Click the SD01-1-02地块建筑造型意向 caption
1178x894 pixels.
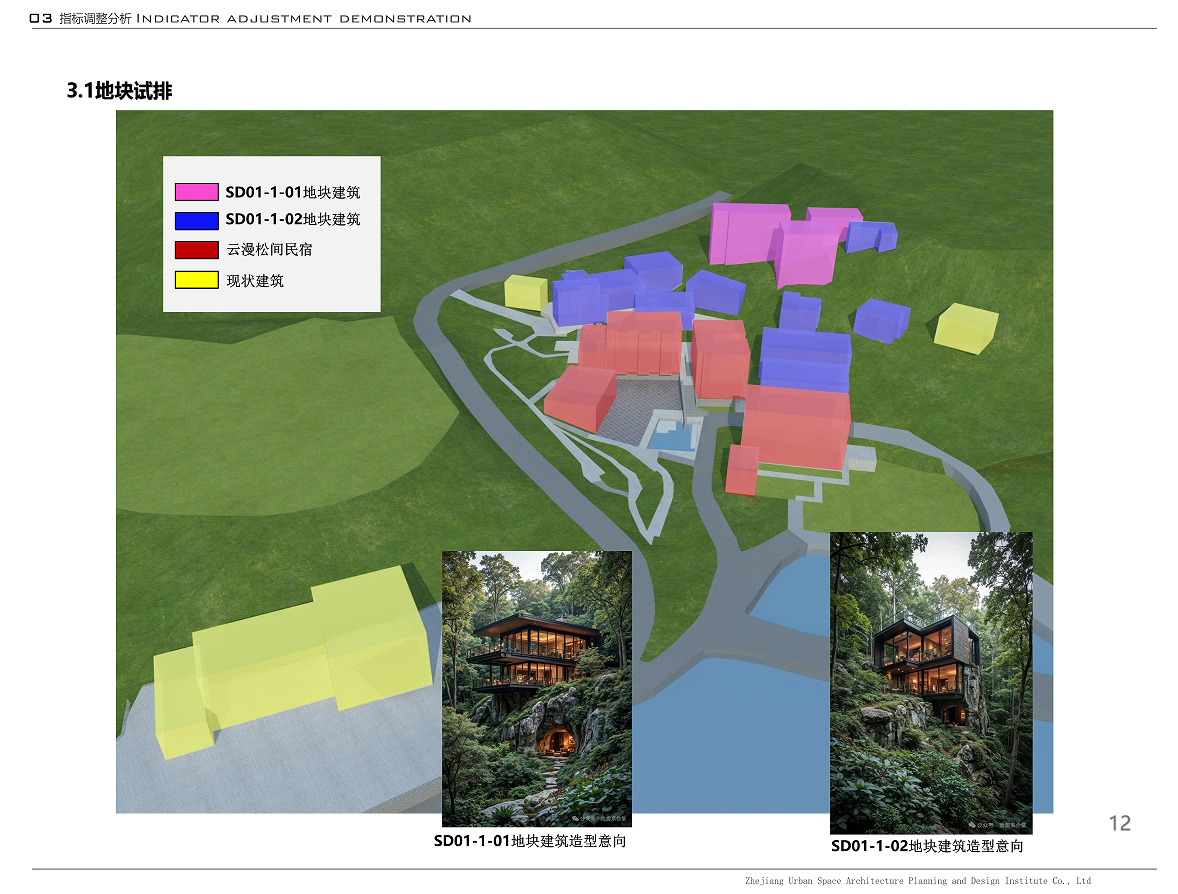(x=927, y=846)
